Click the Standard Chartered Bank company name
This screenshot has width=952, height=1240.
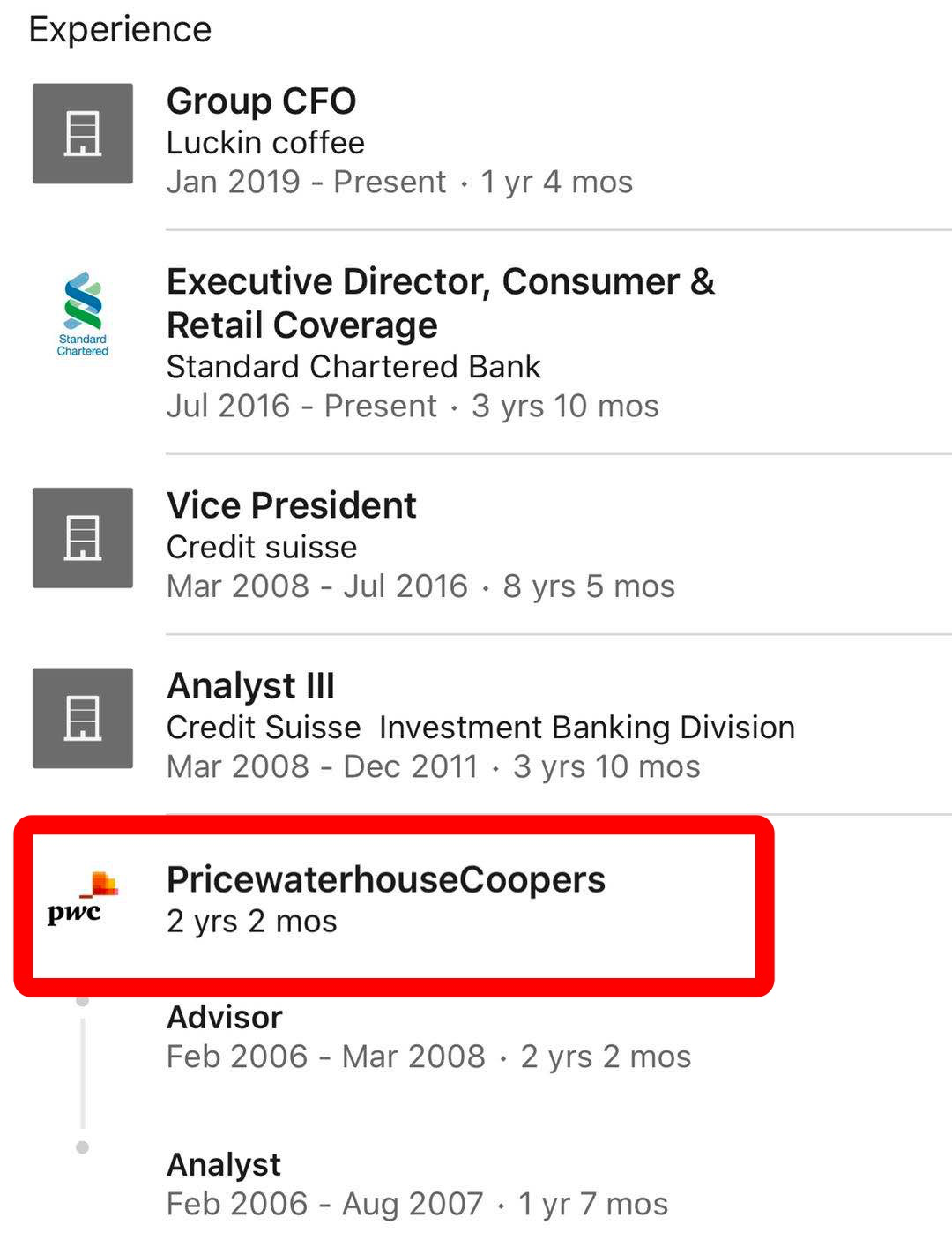[x=353, y=367]
